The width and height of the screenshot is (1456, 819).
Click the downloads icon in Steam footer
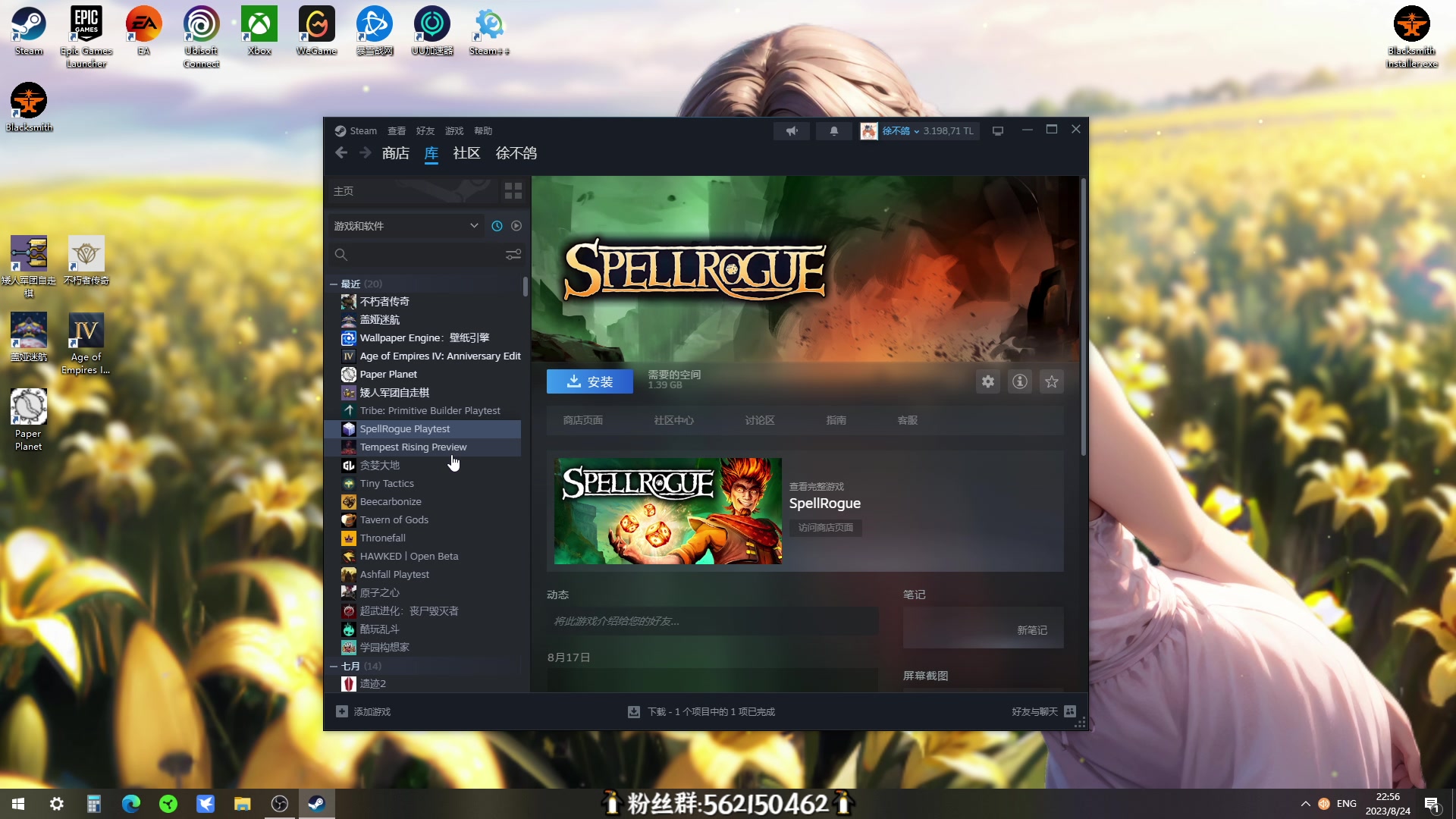[x=634, y=712]
